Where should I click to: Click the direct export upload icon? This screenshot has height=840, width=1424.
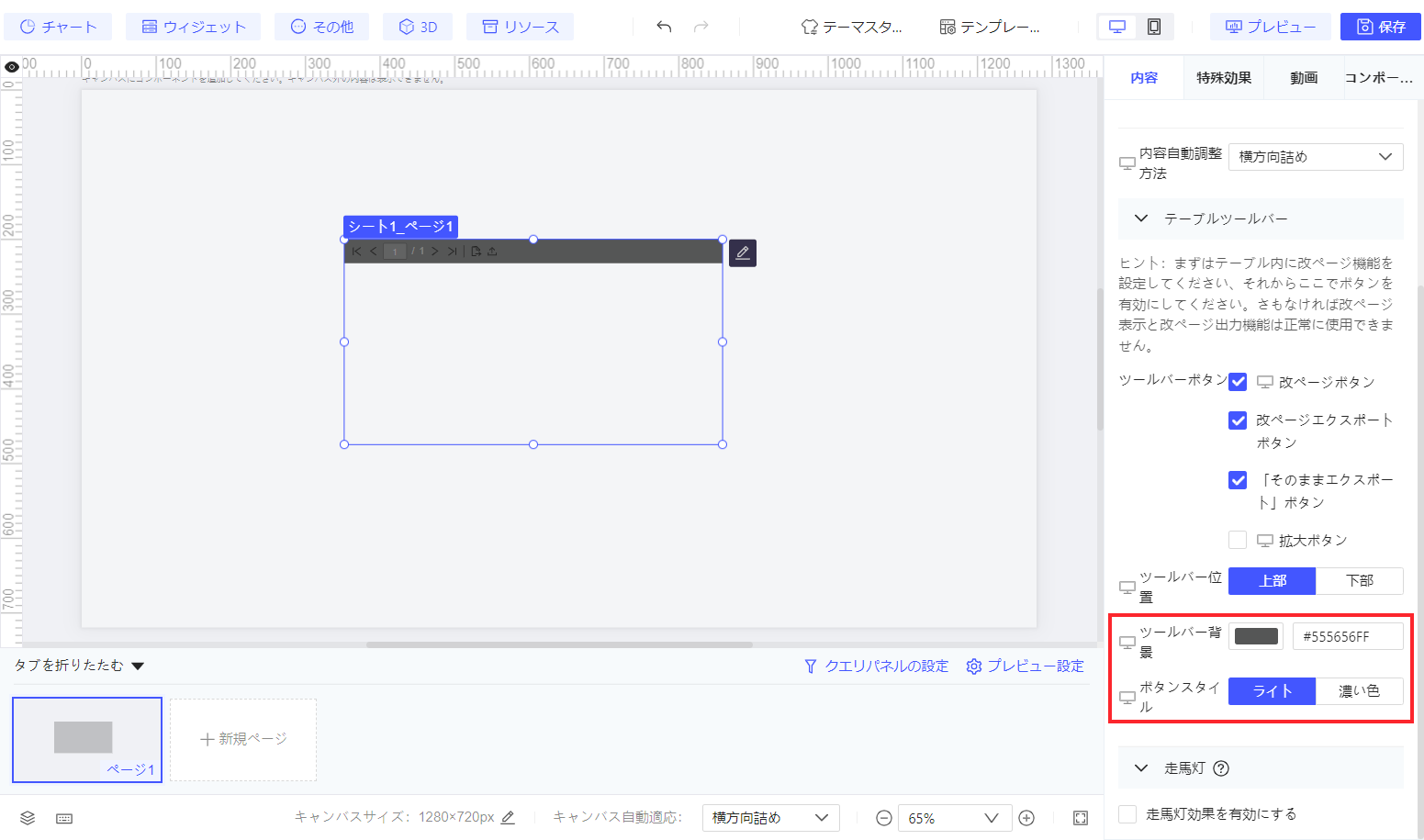point(492,252)
